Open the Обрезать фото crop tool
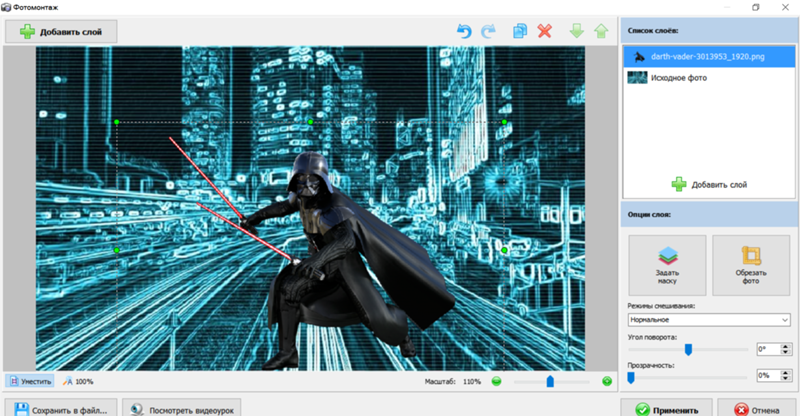The height and width of the screenshot is (416, 800). (x=751, y=265)
